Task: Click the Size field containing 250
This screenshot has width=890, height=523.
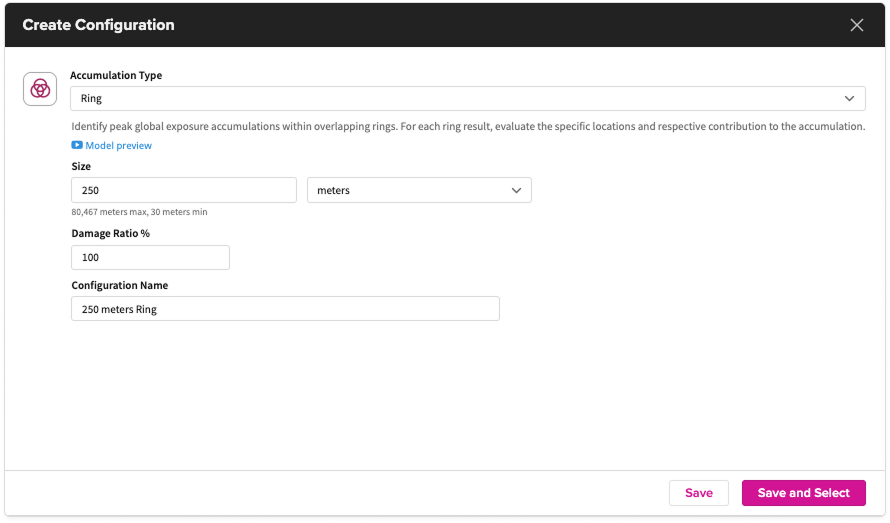Action: 184,190
